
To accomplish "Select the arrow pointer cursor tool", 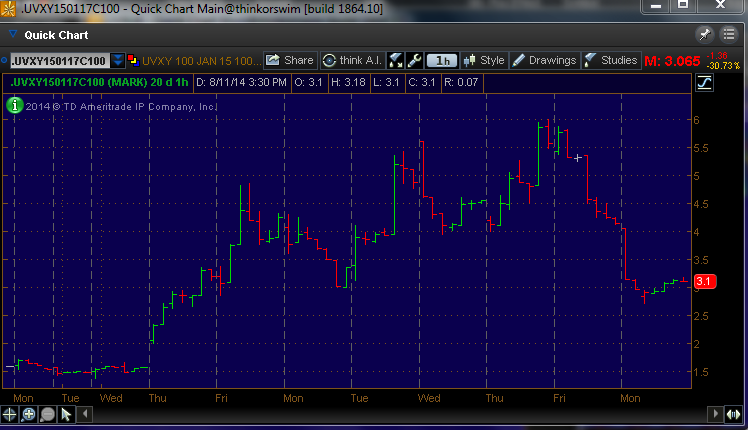I will (65, 414).
